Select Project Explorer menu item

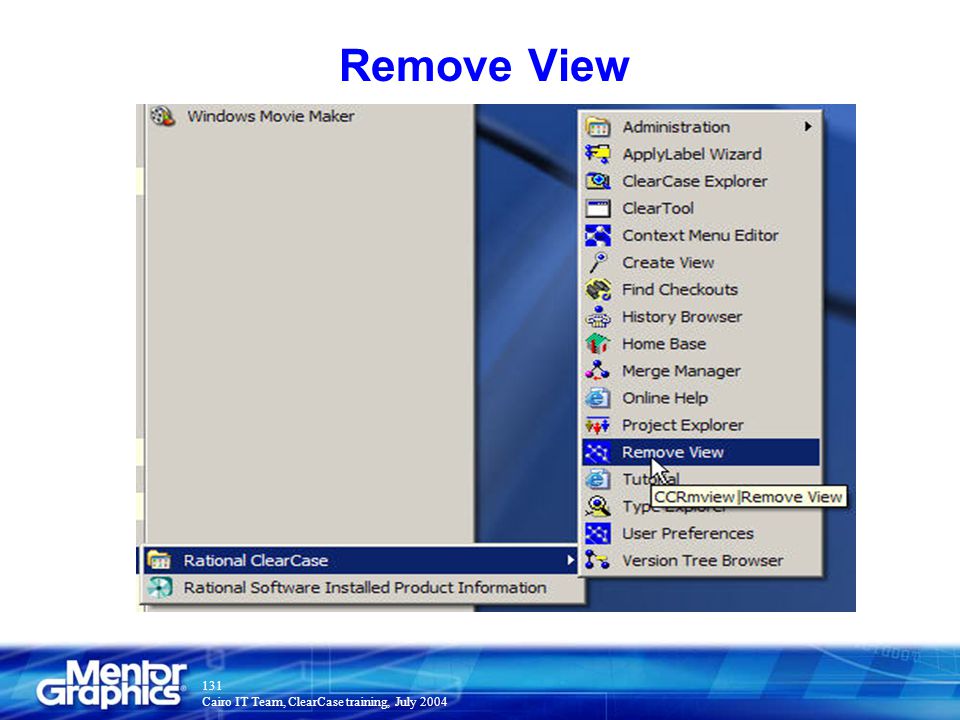[x=701, y=425]
